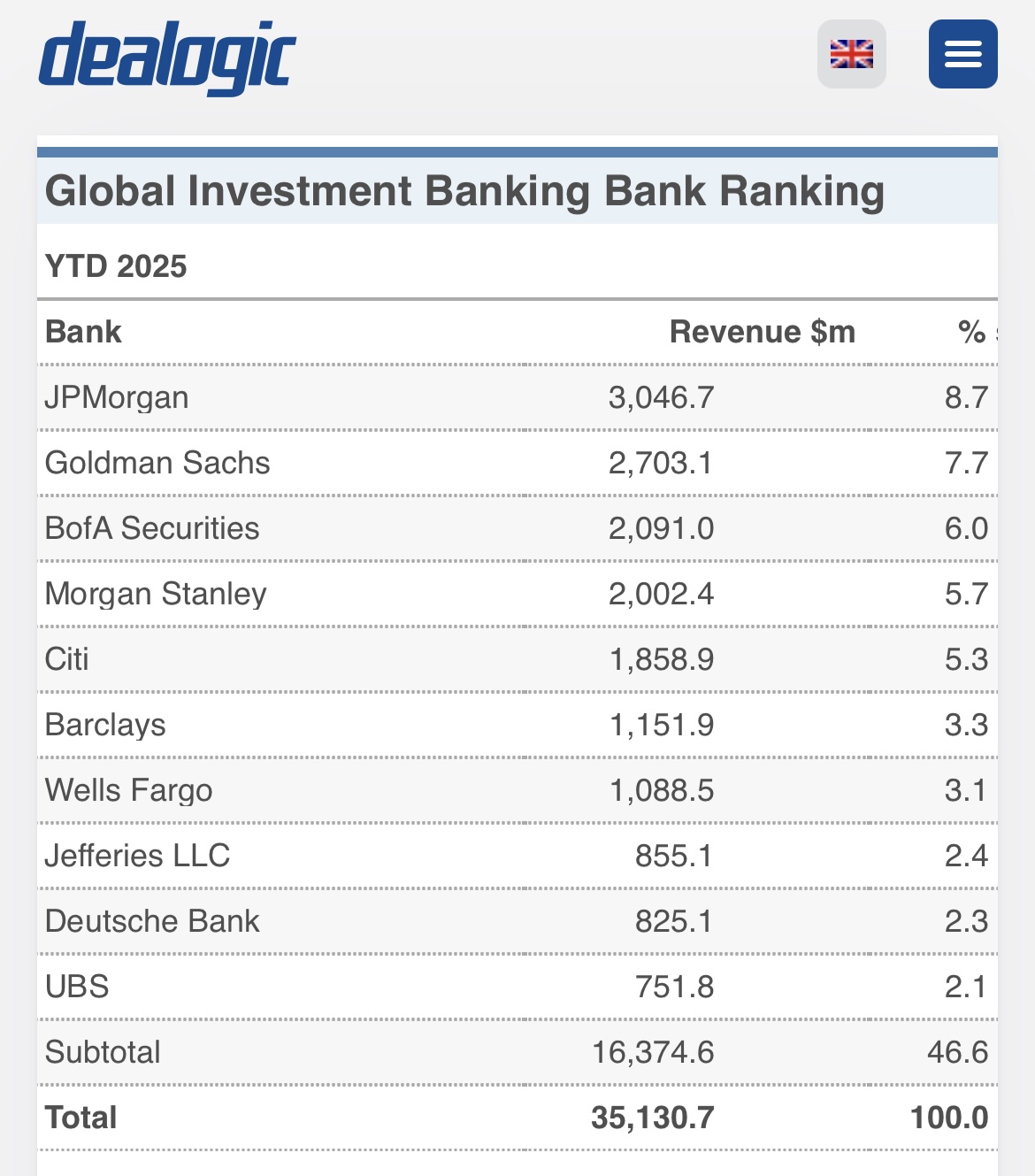Select the JPMorgan bank row
The width and height of the screenshot is (1035, 1176).
click(x=116, y=397)
